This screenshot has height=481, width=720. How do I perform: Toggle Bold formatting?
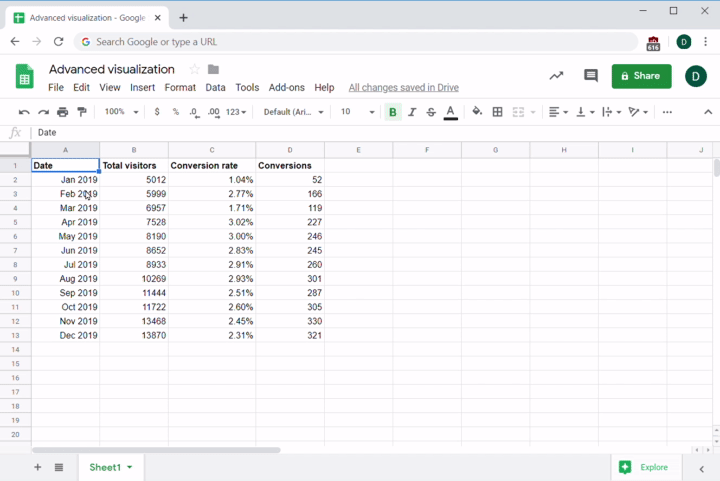(x=393, y=112)
